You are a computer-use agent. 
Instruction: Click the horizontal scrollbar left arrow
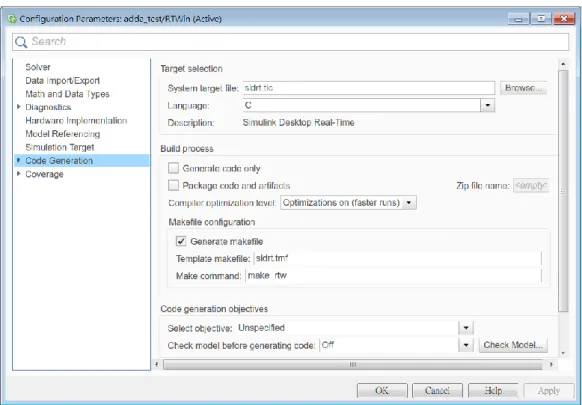coord(157,365)
